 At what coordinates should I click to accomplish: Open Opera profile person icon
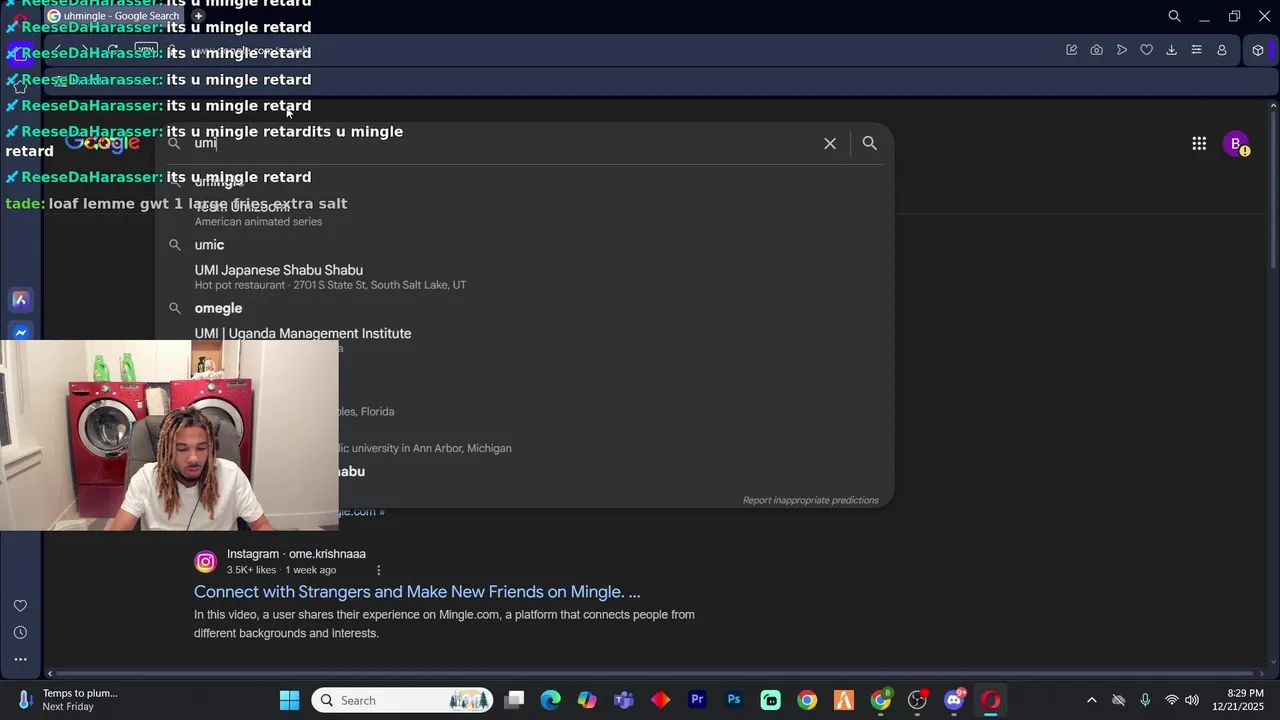point(1222,50)
